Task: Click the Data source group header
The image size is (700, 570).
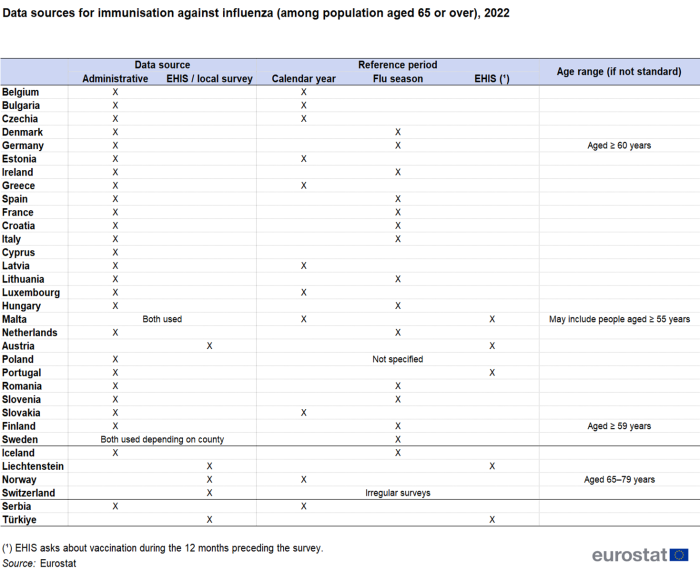Action: coord(162,65)
